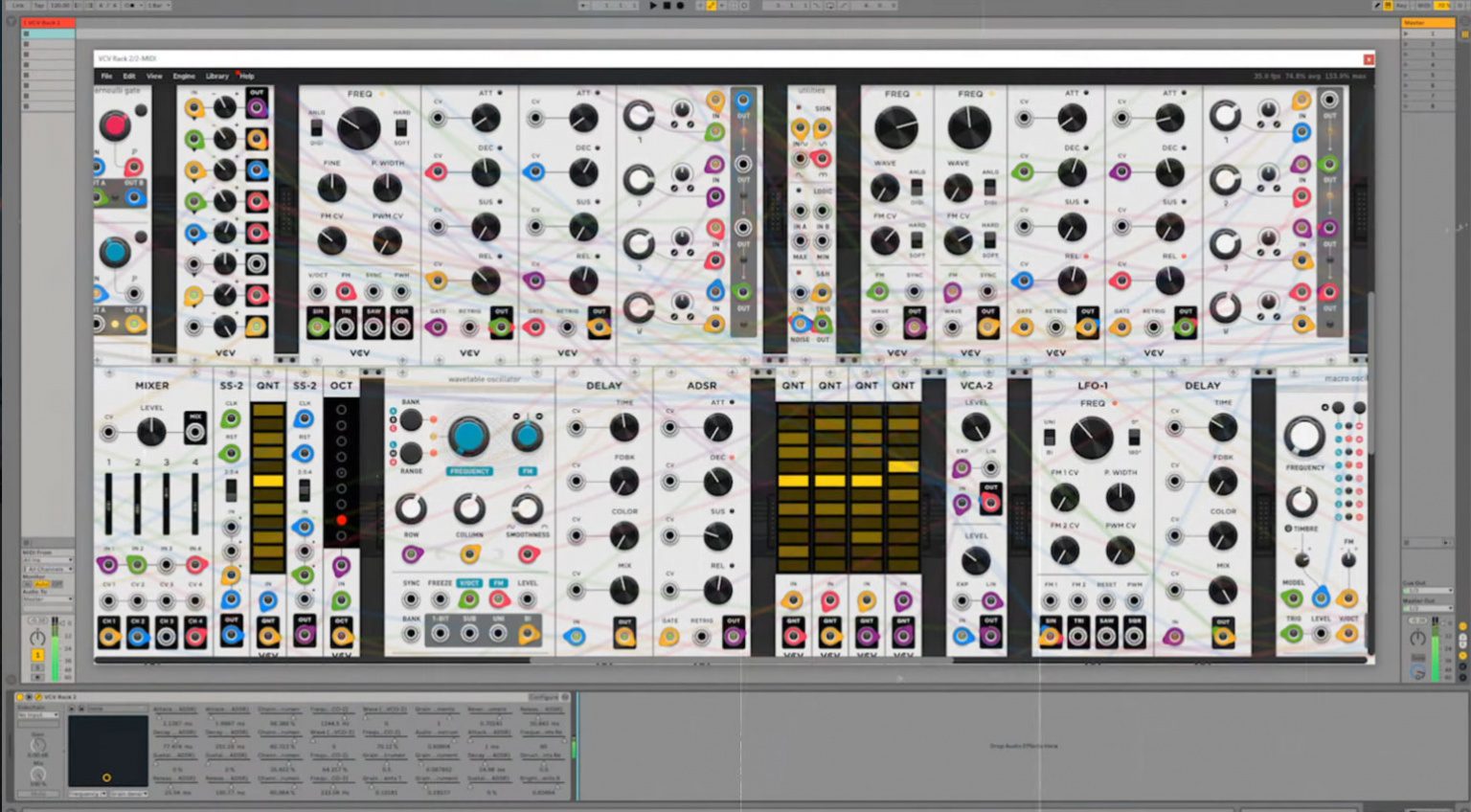Click the SAW waveform output icon on the VCO
Image resolution: width=1471 pixels, height=812 pixels.
coord(373,325)
